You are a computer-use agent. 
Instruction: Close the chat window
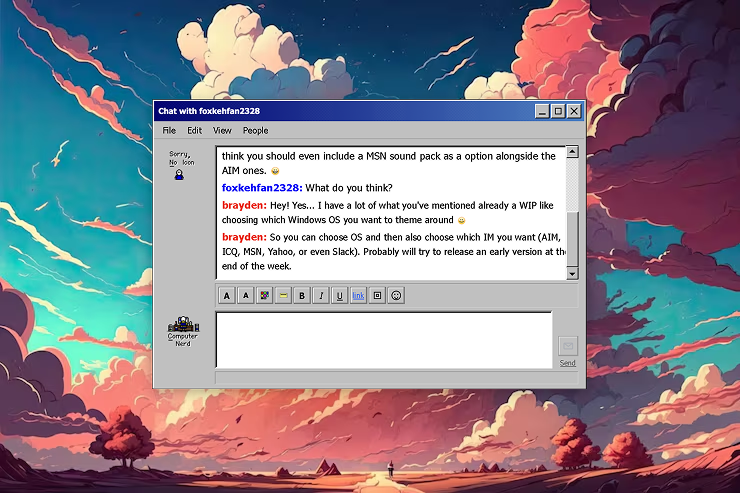pos(574,111)
